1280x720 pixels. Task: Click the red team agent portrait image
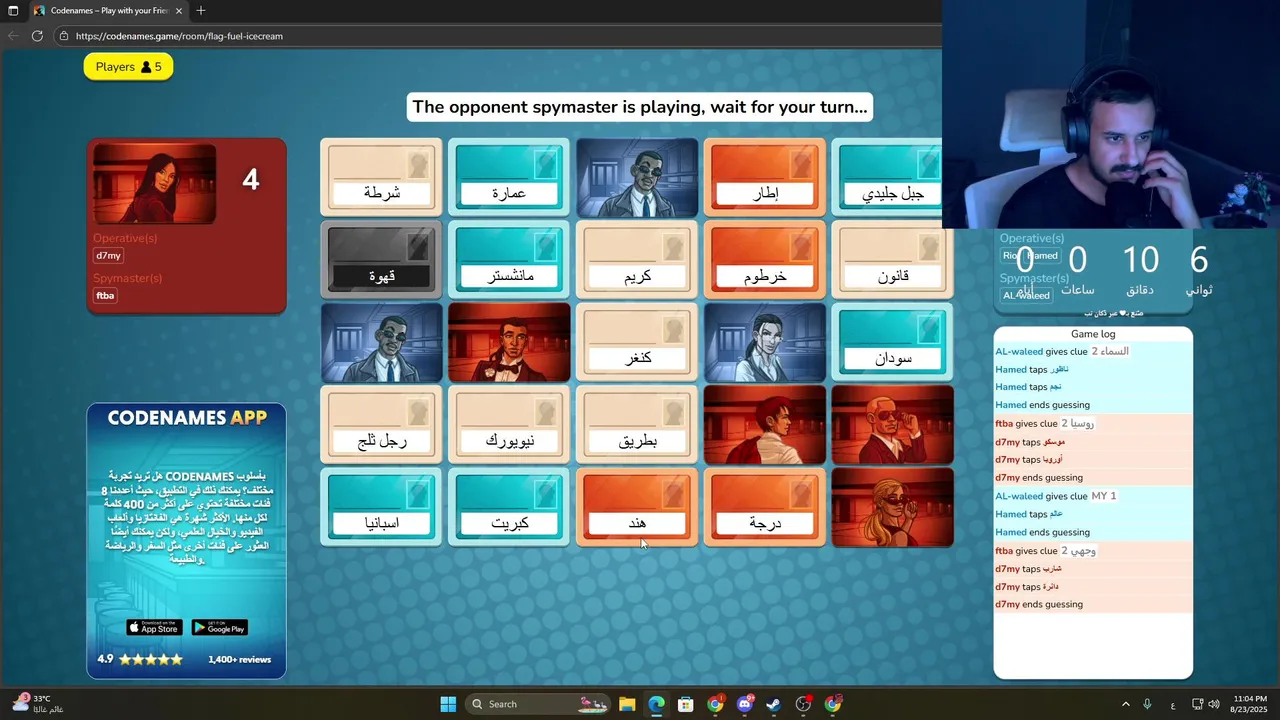(x=154, y=184)
